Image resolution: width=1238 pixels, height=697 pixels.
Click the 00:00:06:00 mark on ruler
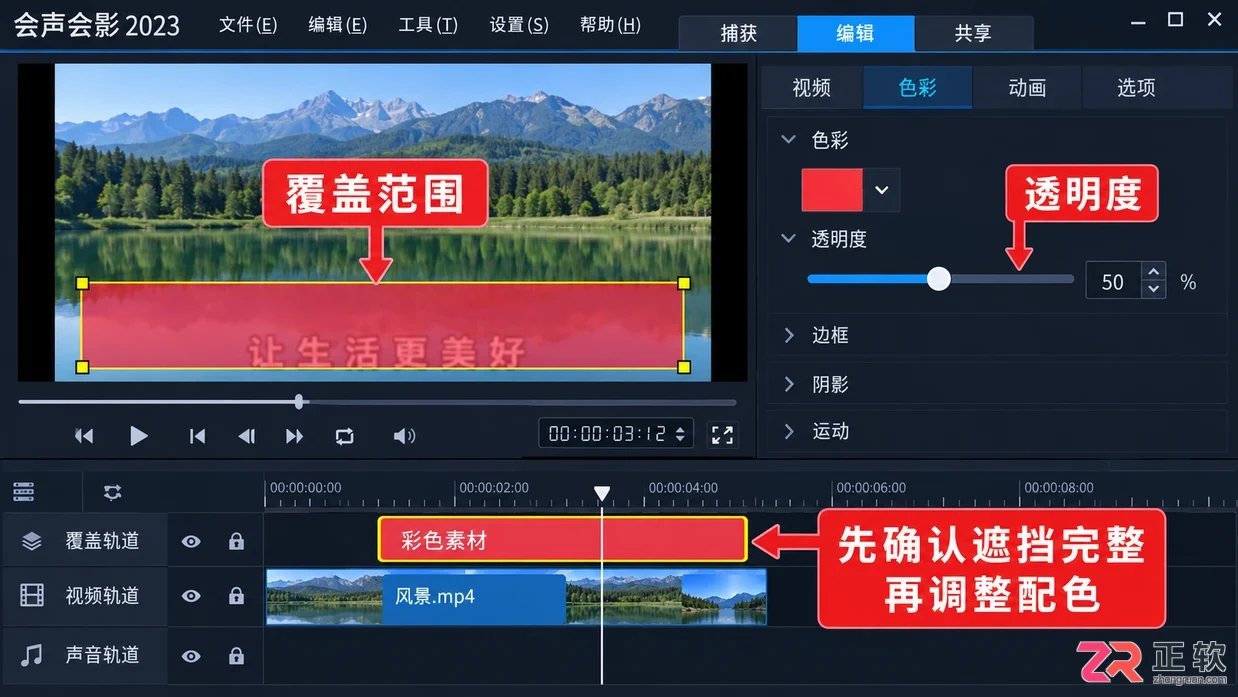click(871, 488)
